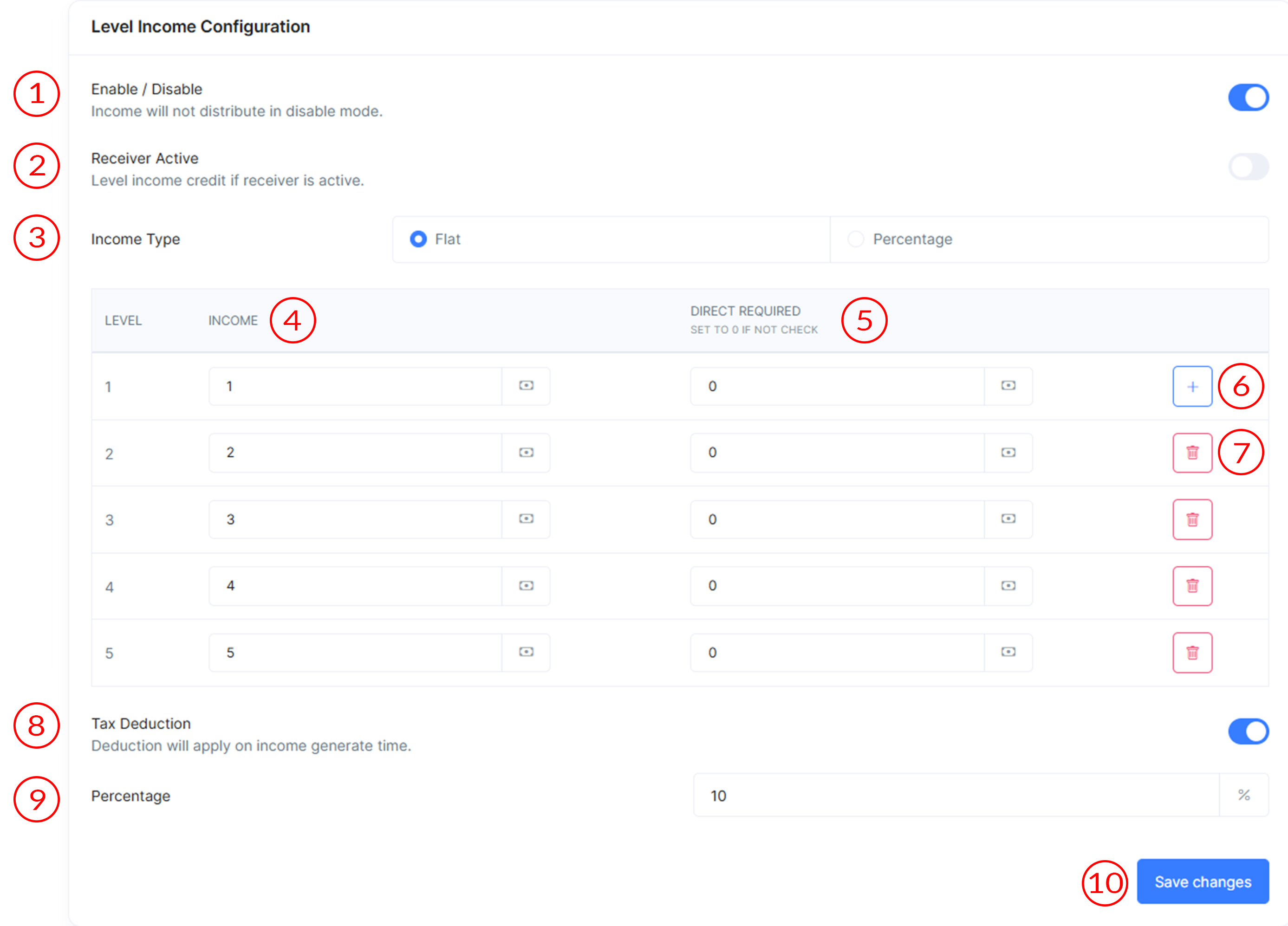Select Percentage income type radio

[856, 239]
